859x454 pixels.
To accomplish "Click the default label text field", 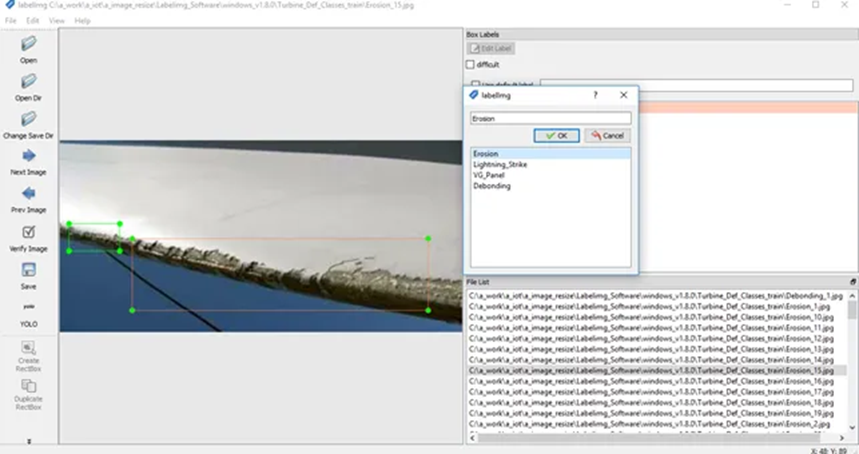I will tap(696, 85).
